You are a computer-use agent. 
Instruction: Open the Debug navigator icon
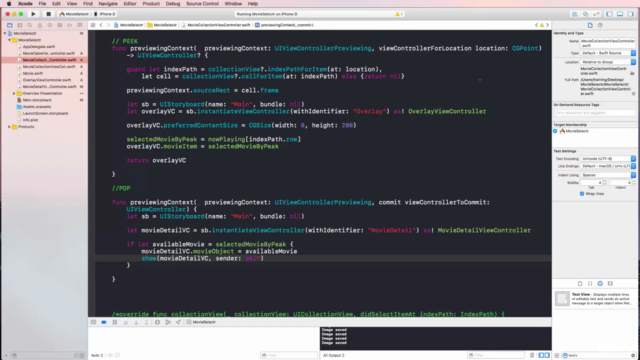[x=60, y=25]
